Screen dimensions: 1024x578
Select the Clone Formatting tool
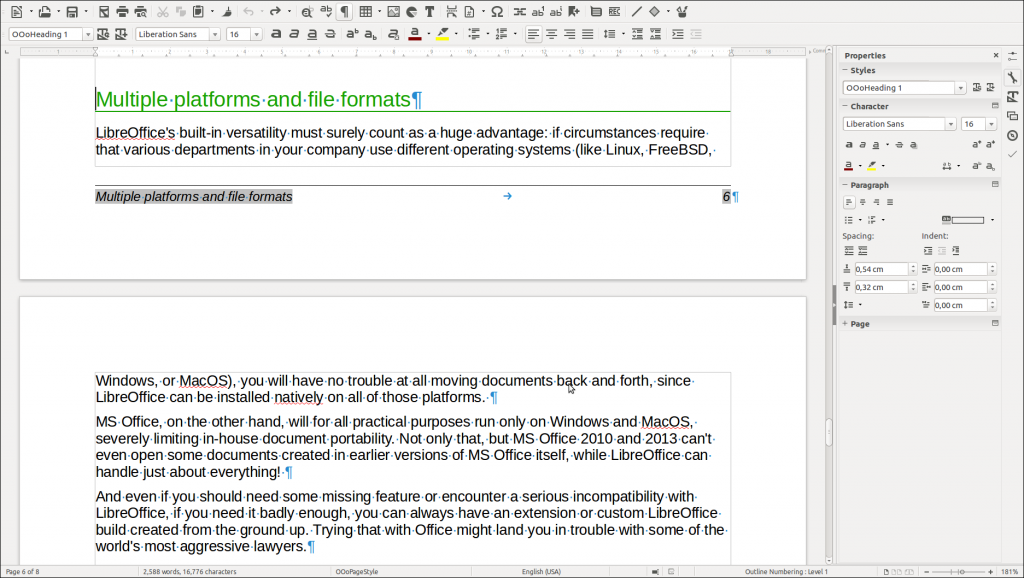pos(229,11)
